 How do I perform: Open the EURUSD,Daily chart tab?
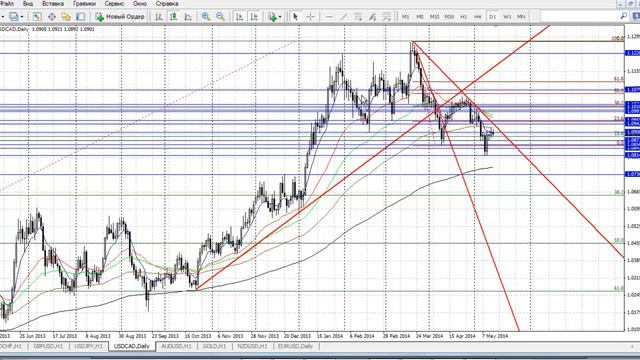point(295,346)
